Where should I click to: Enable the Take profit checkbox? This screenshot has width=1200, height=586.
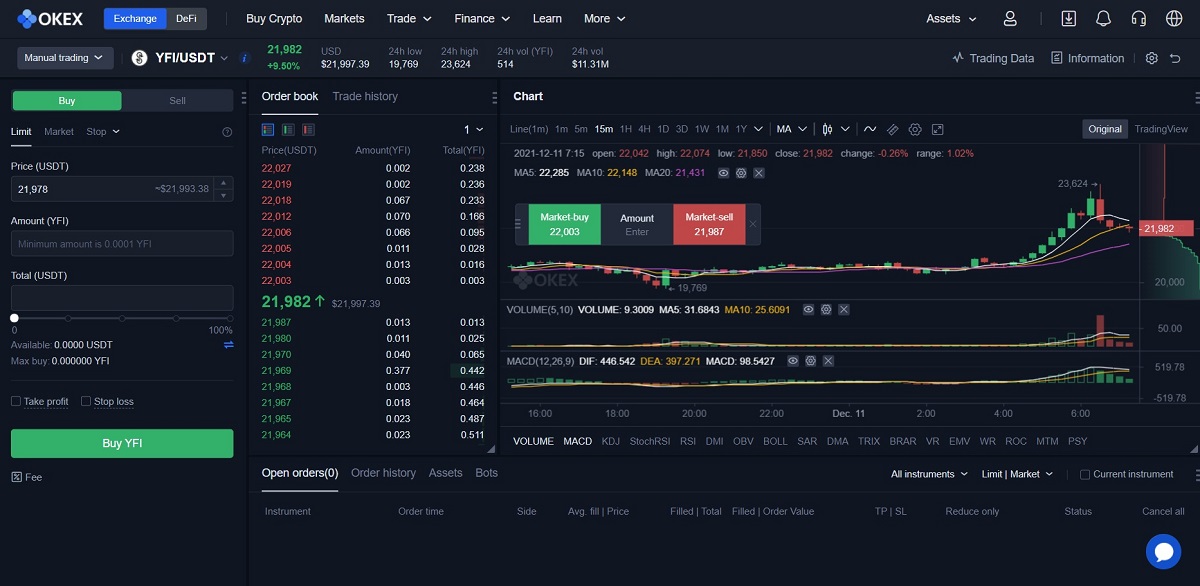point(16,401)
